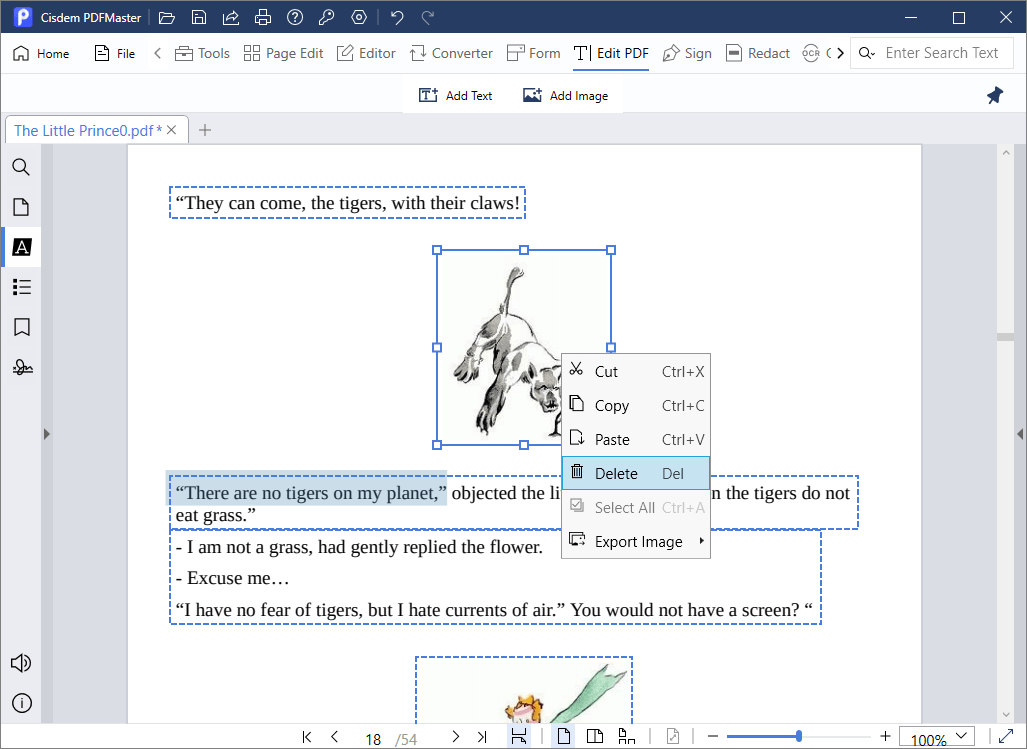Switch to the Converter tab
1027x749 pixels.
point(451,53)
